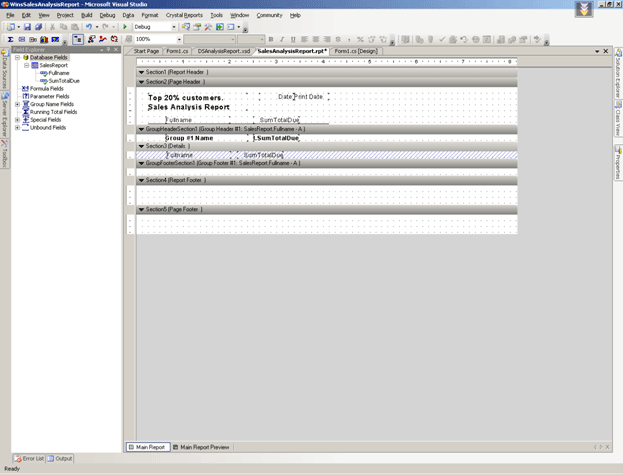
Task: Click the New Project toolbar icon
Action: [11, 27]
